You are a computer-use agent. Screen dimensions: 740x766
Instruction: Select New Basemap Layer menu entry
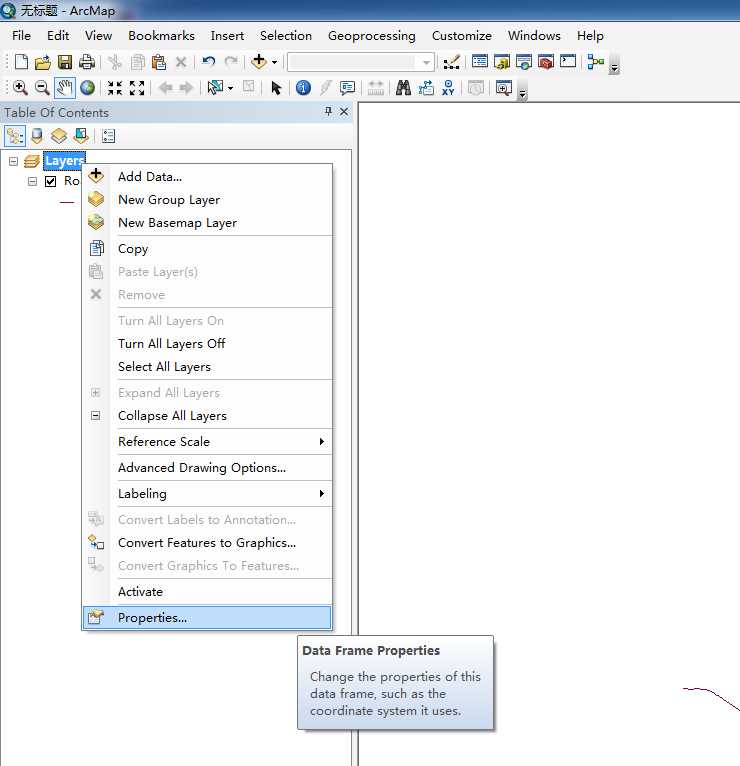click(207, 222)
